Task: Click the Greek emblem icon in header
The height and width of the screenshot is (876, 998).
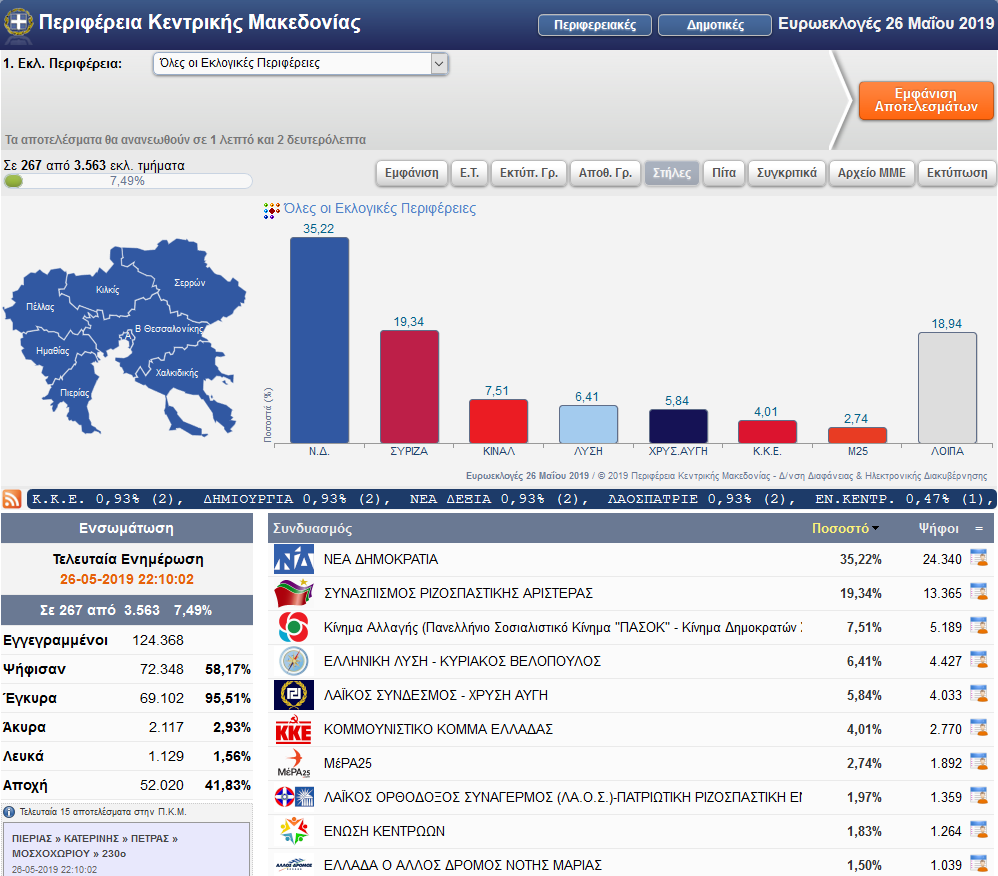Action: pyautogui.click(x=18, y=22)
